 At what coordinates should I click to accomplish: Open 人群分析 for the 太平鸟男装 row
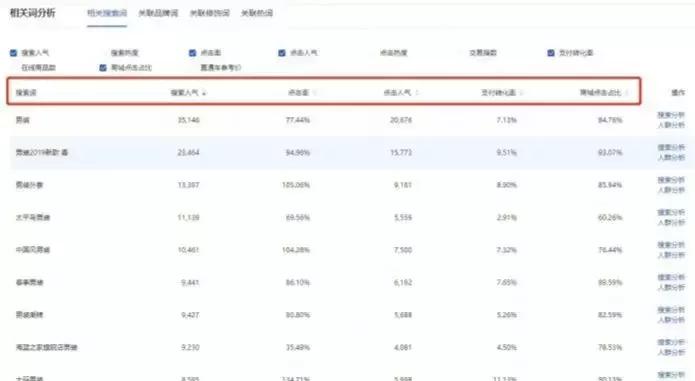pos(671,223)
